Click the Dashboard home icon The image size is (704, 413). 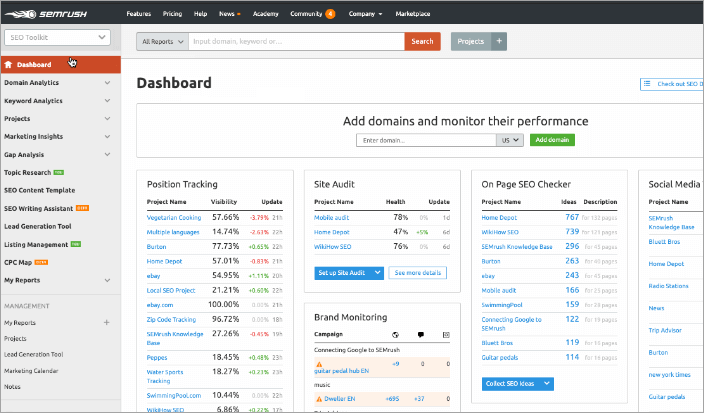[8, 65]
